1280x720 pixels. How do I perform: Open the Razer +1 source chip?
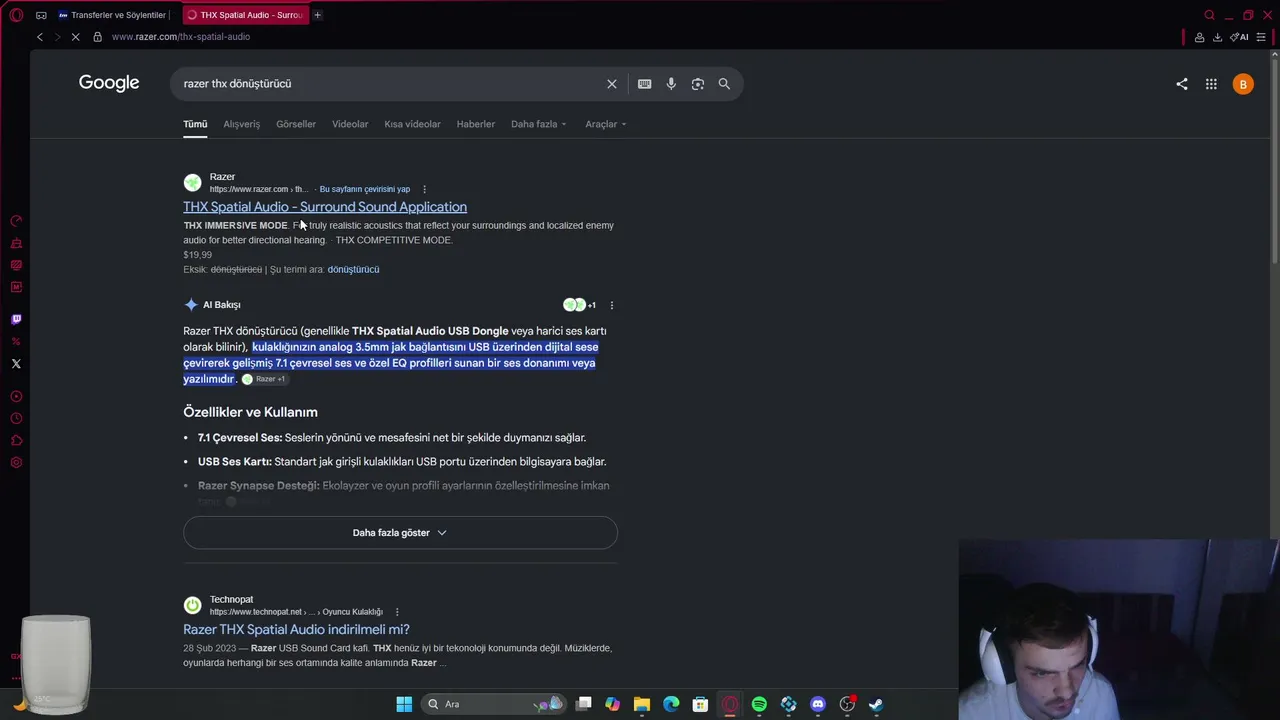pyautogui.click(x=264, y=379)
